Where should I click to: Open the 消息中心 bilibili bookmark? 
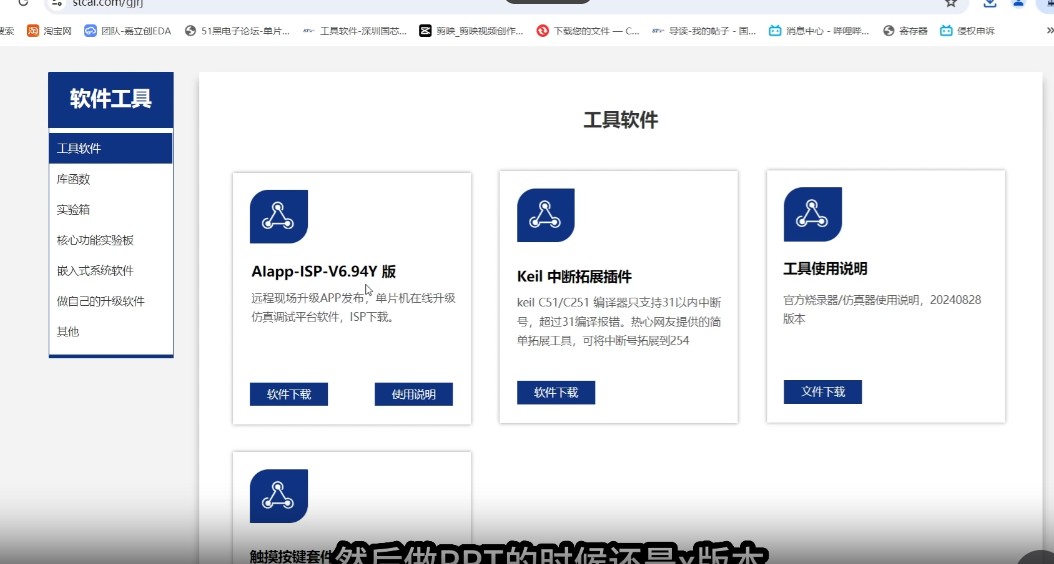819,31
